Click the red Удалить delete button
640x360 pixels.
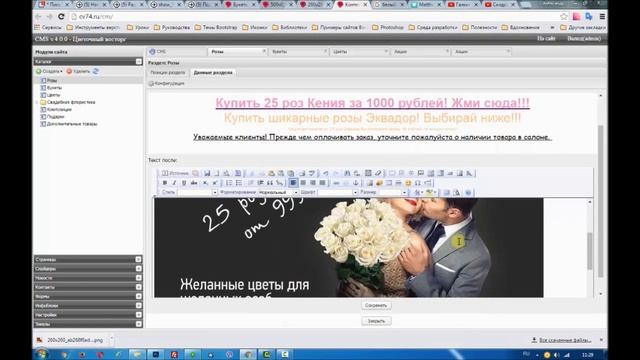78,71
